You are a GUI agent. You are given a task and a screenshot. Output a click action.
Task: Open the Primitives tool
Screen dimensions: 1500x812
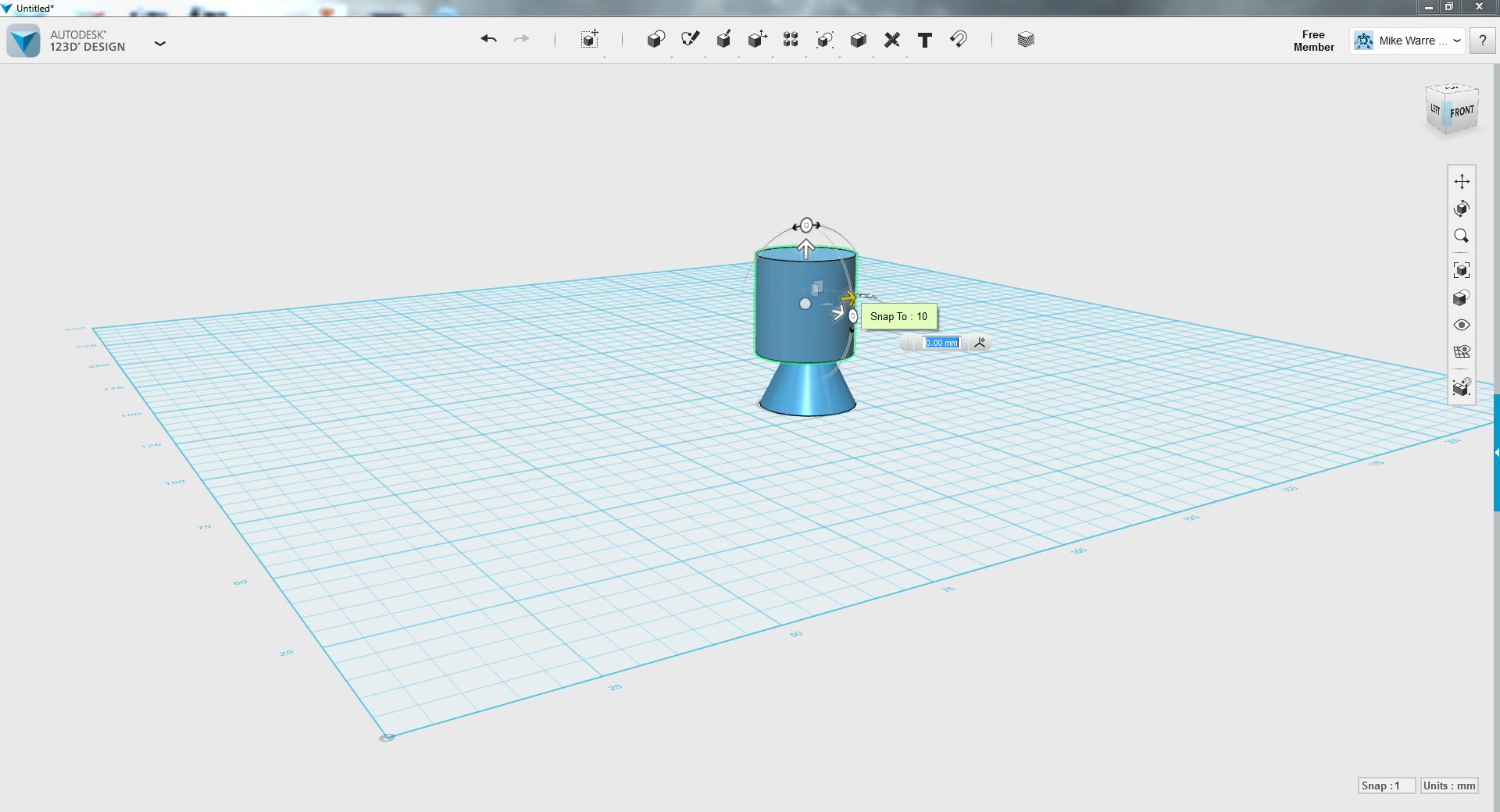coord(655,40)
